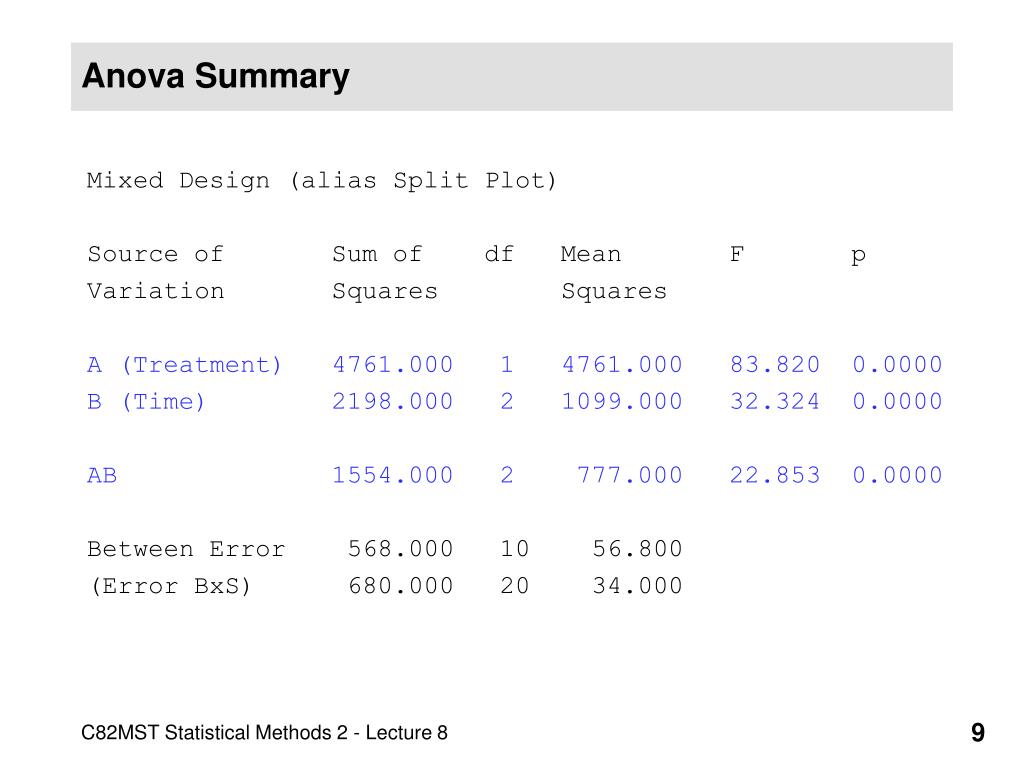Click mean square '777.000'
Viewport: 1024px width, 768px height.
(630, 475)
